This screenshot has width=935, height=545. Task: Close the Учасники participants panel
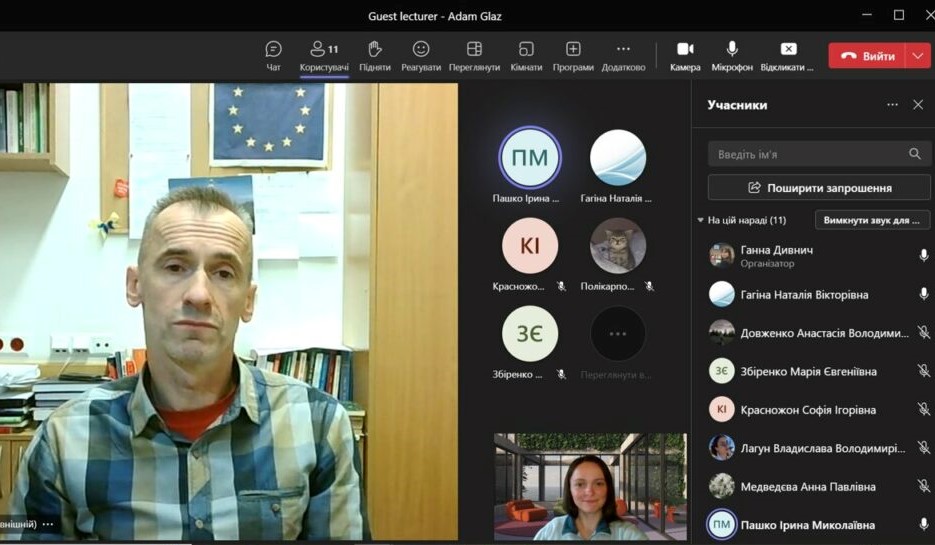[918, 104]
